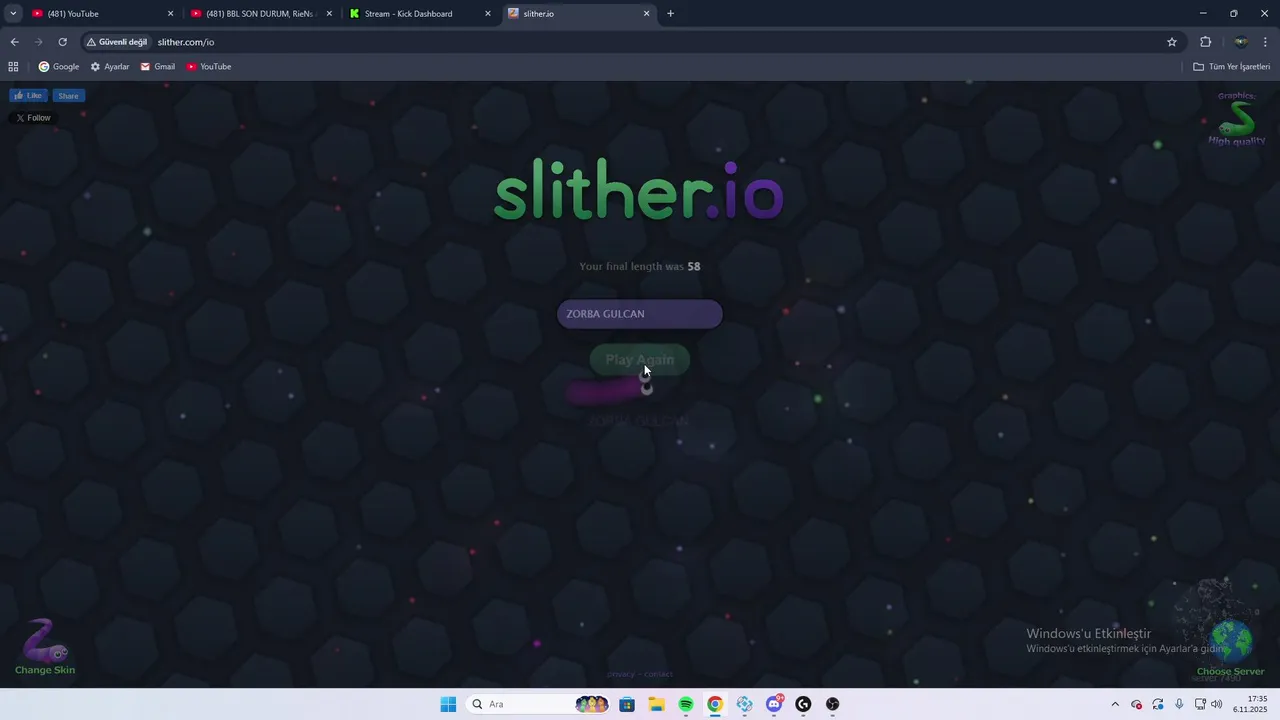1280x720 pixels.
Task: Open the Tüm Yer İşaretleri folder
Action: [1232, 67]
